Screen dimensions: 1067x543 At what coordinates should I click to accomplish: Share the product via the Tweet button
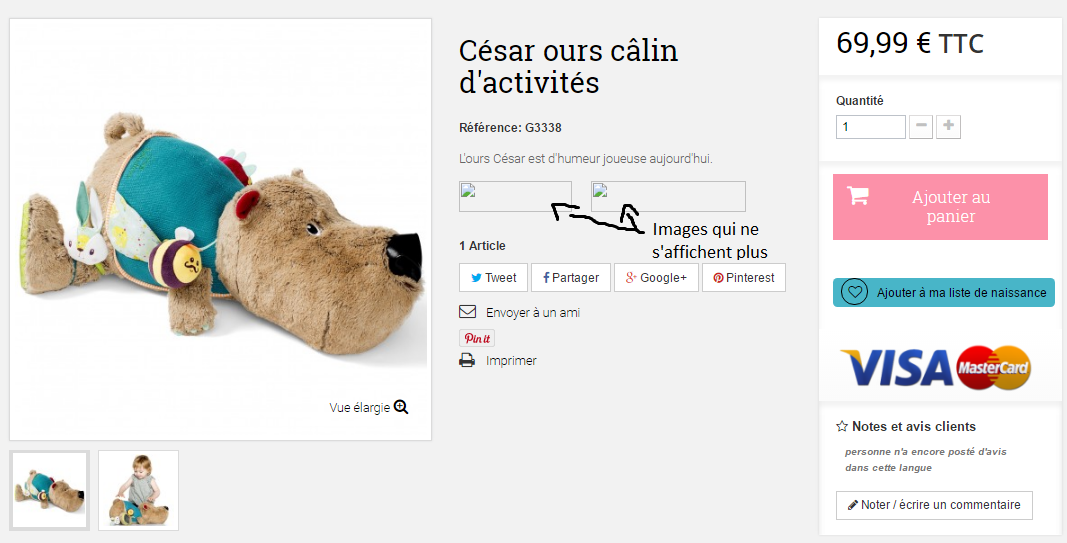(x=493, y=278)
